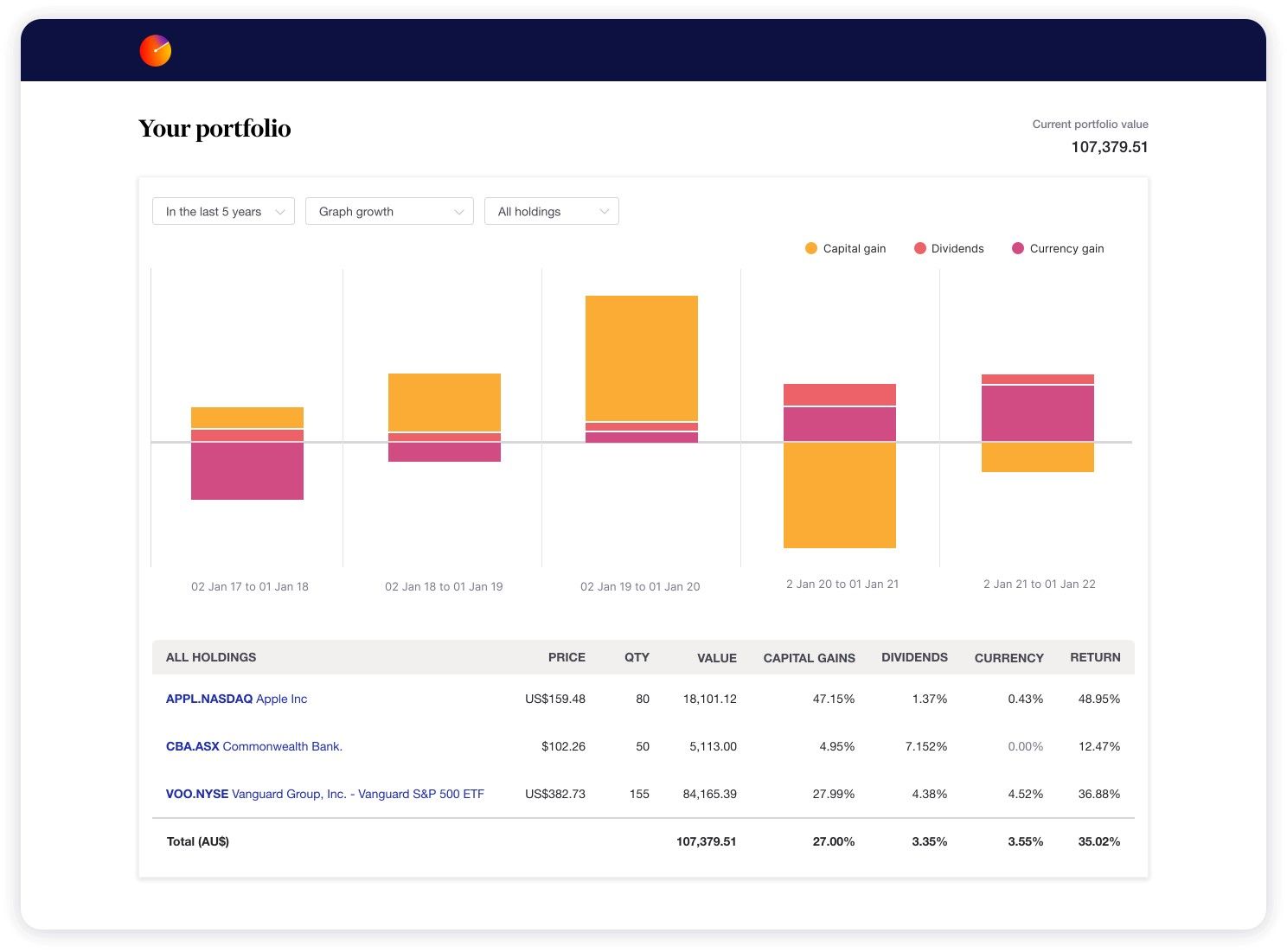Click the Vanguard value 84,165.39
The image size is (1287, 952).
click(x=710, y=794)
